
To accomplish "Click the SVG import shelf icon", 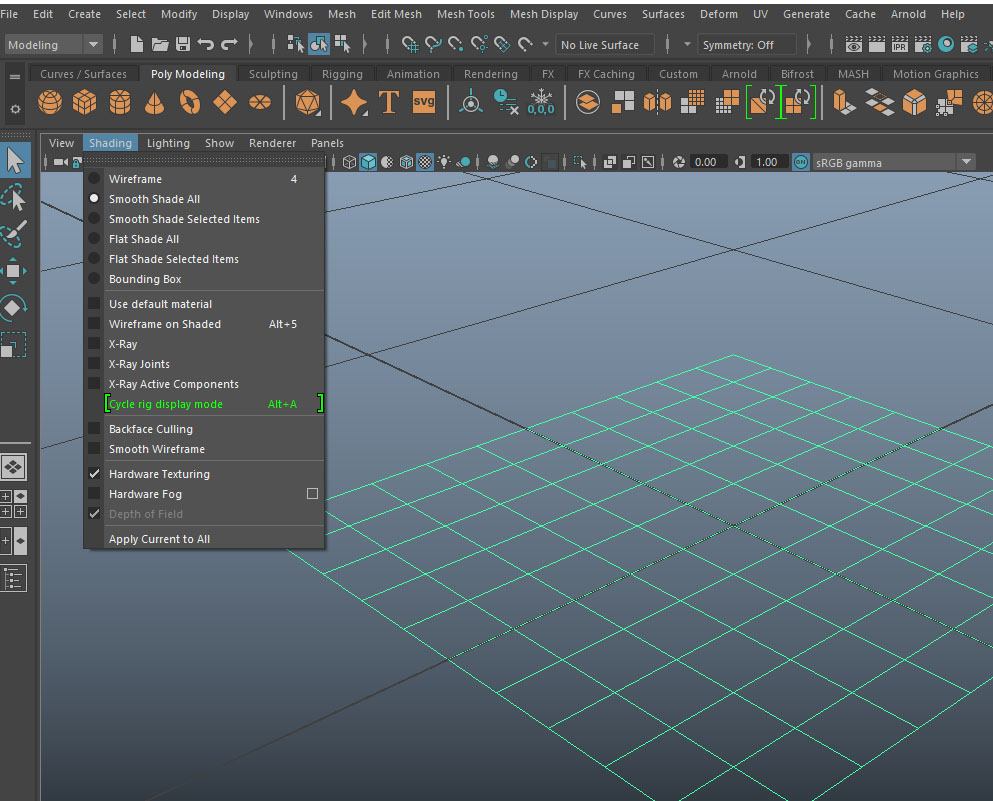I will click(x=424, y=102).
